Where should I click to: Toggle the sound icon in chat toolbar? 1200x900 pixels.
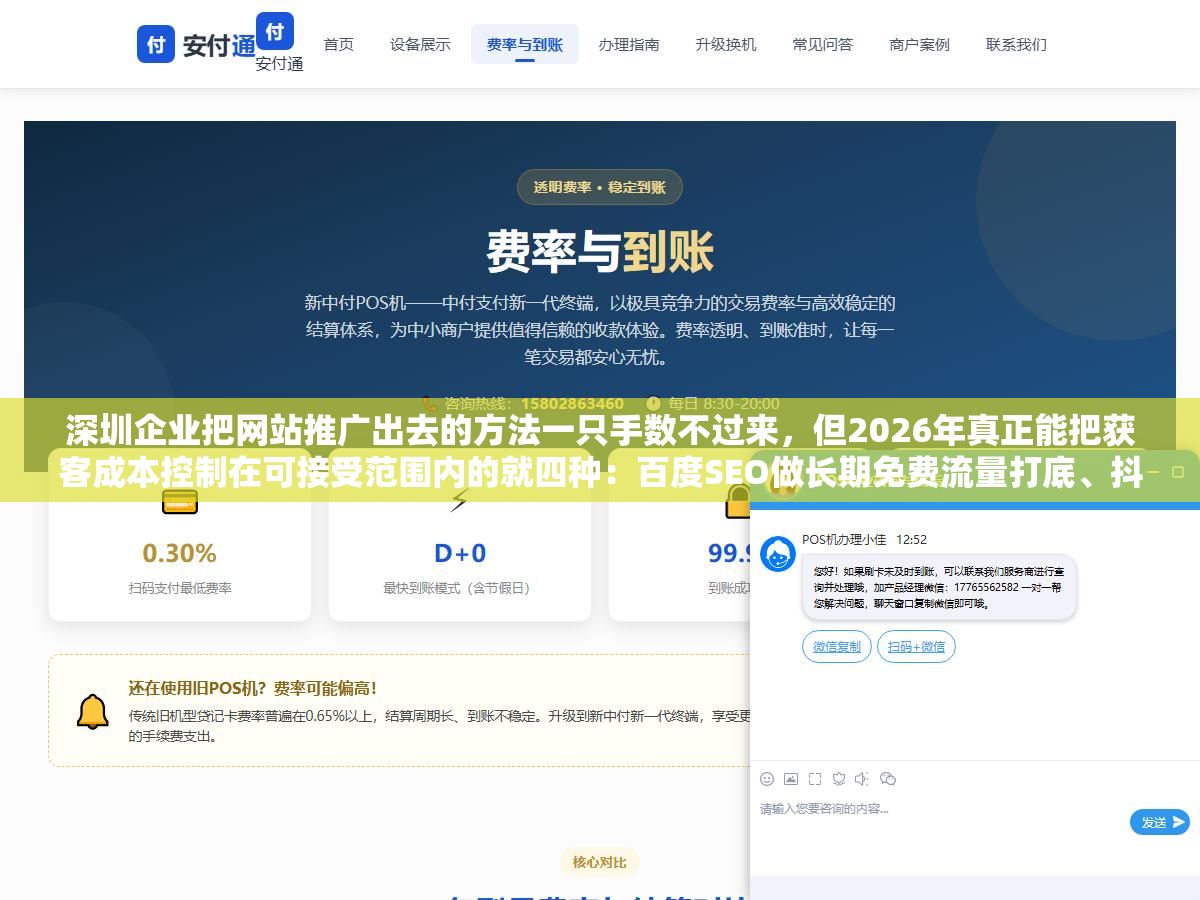click(863, 779)
